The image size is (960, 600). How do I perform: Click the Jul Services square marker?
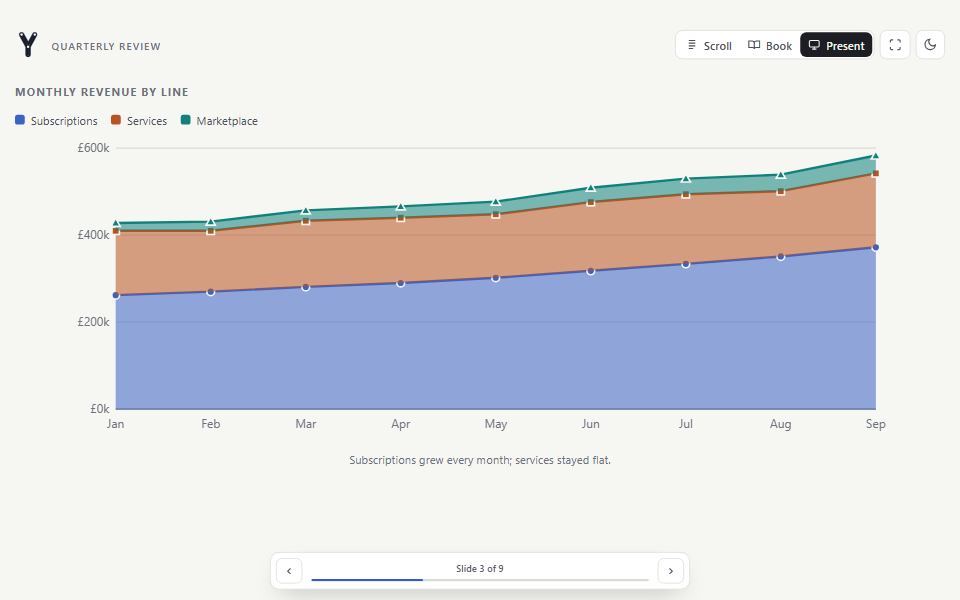click(x=686, y=194)
